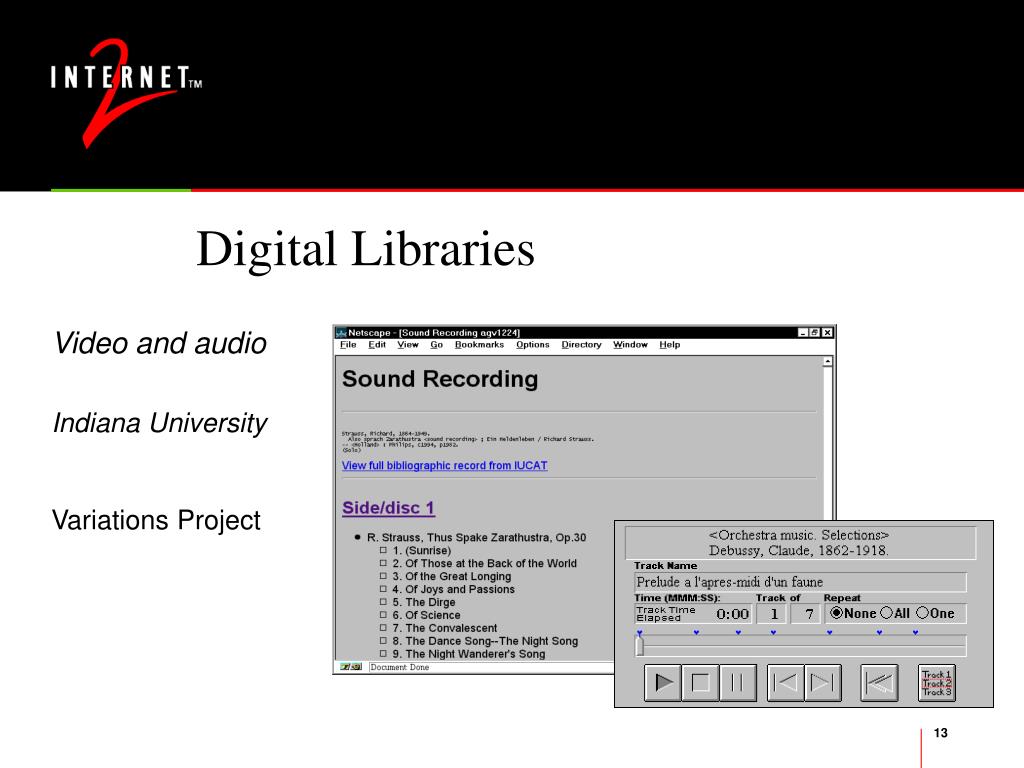The image size is (1024, 768).
Task: Click the Debussy, Claude, 1862-1918 title display
Action: point(799,551)
